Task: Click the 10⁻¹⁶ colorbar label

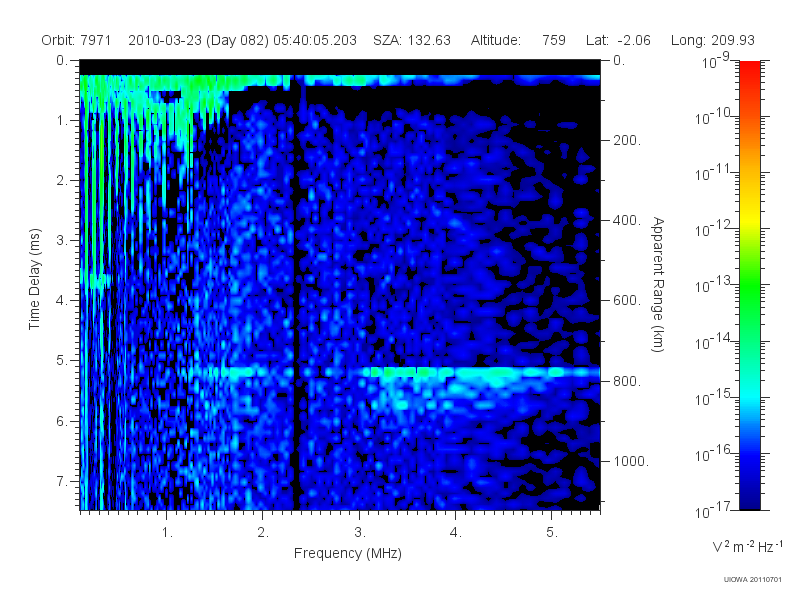Action: pos(714,453)
